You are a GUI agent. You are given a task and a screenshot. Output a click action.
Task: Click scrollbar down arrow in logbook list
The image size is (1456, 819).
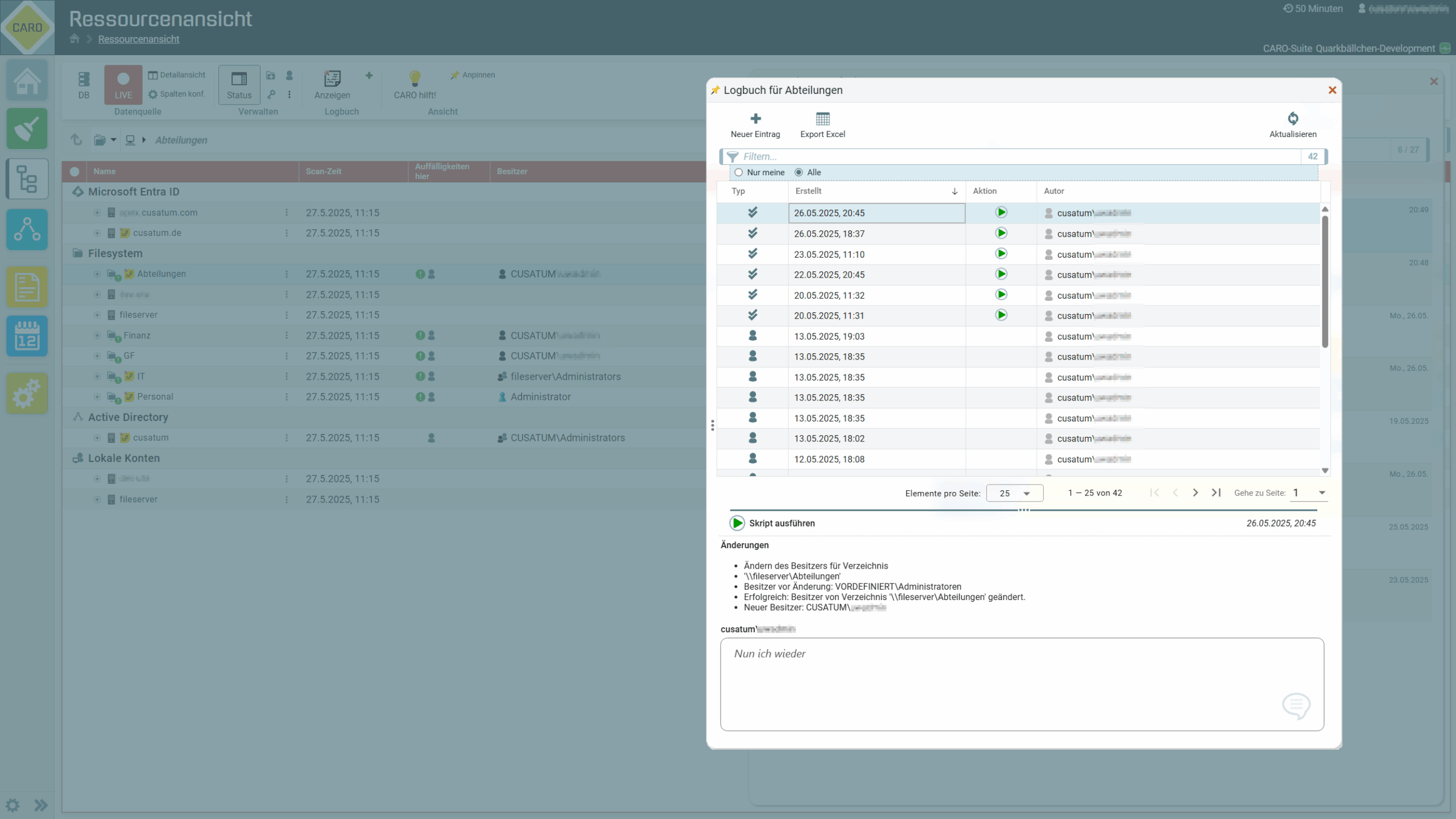(x=1325, y=471)
